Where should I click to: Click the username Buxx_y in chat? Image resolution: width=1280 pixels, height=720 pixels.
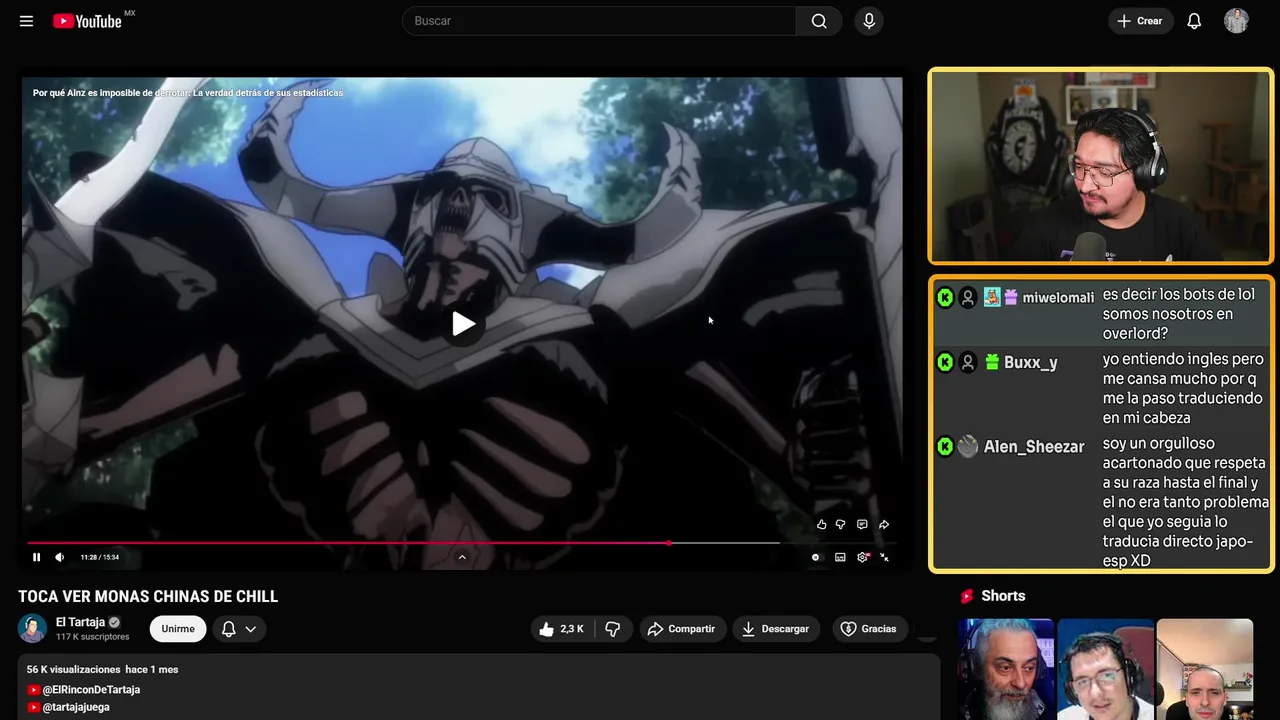[1030, 363]
